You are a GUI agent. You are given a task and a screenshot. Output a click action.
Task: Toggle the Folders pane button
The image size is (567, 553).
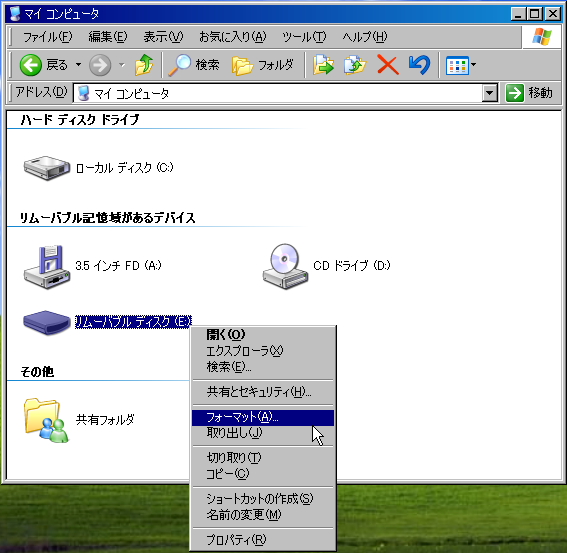point(263,65)
